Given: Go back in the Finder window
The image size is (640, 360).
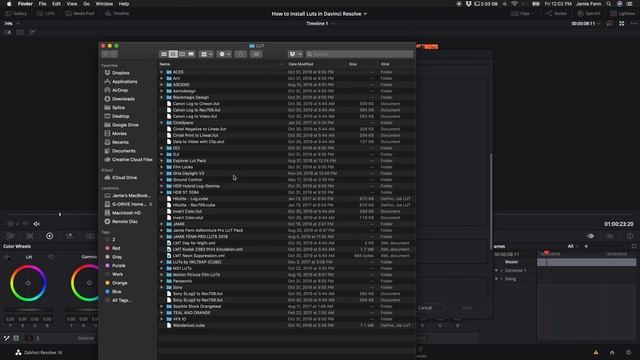Looking at the screenshot, I should coord(106,54).
